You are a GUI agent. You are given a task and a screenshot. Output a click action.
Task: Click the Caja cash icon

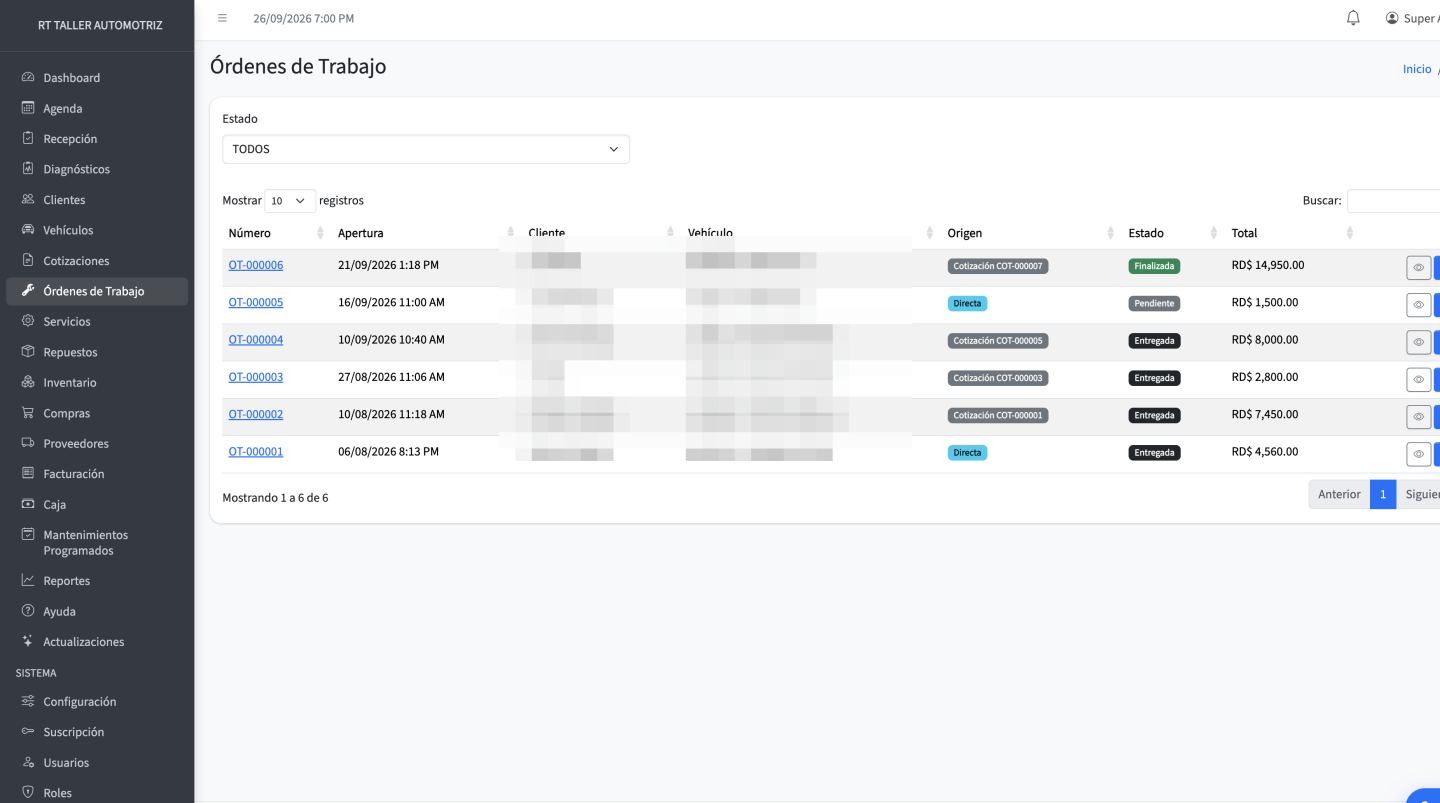point(28,504)
